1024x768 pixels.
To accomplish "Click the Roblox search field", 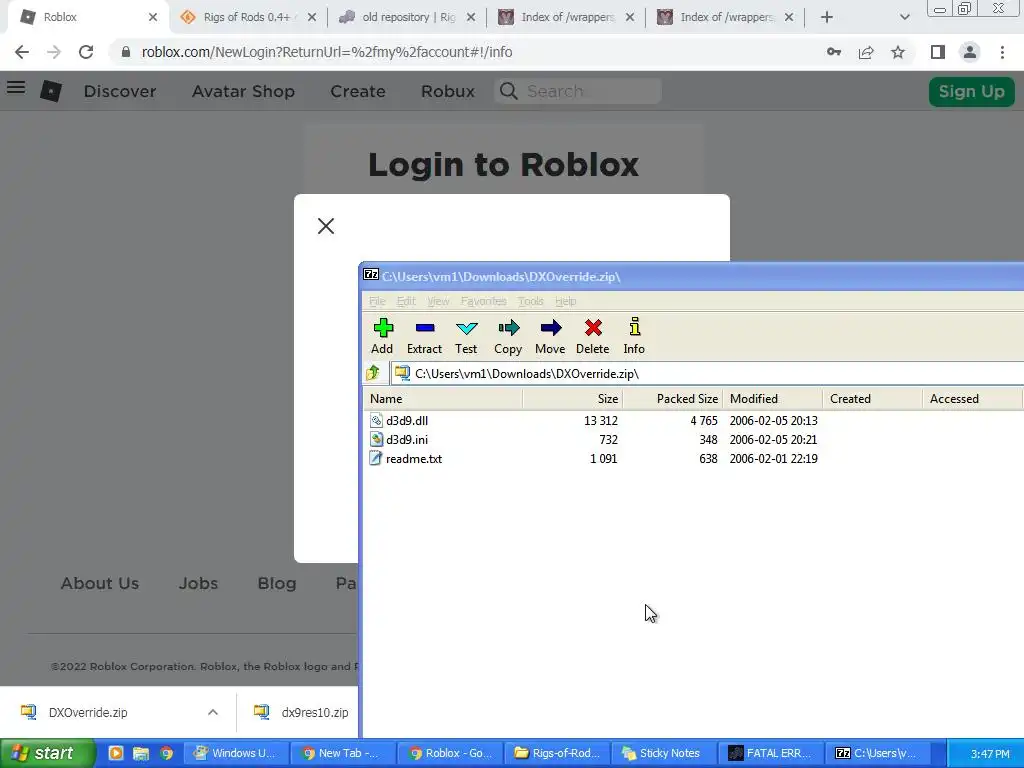I will [578, 91].
